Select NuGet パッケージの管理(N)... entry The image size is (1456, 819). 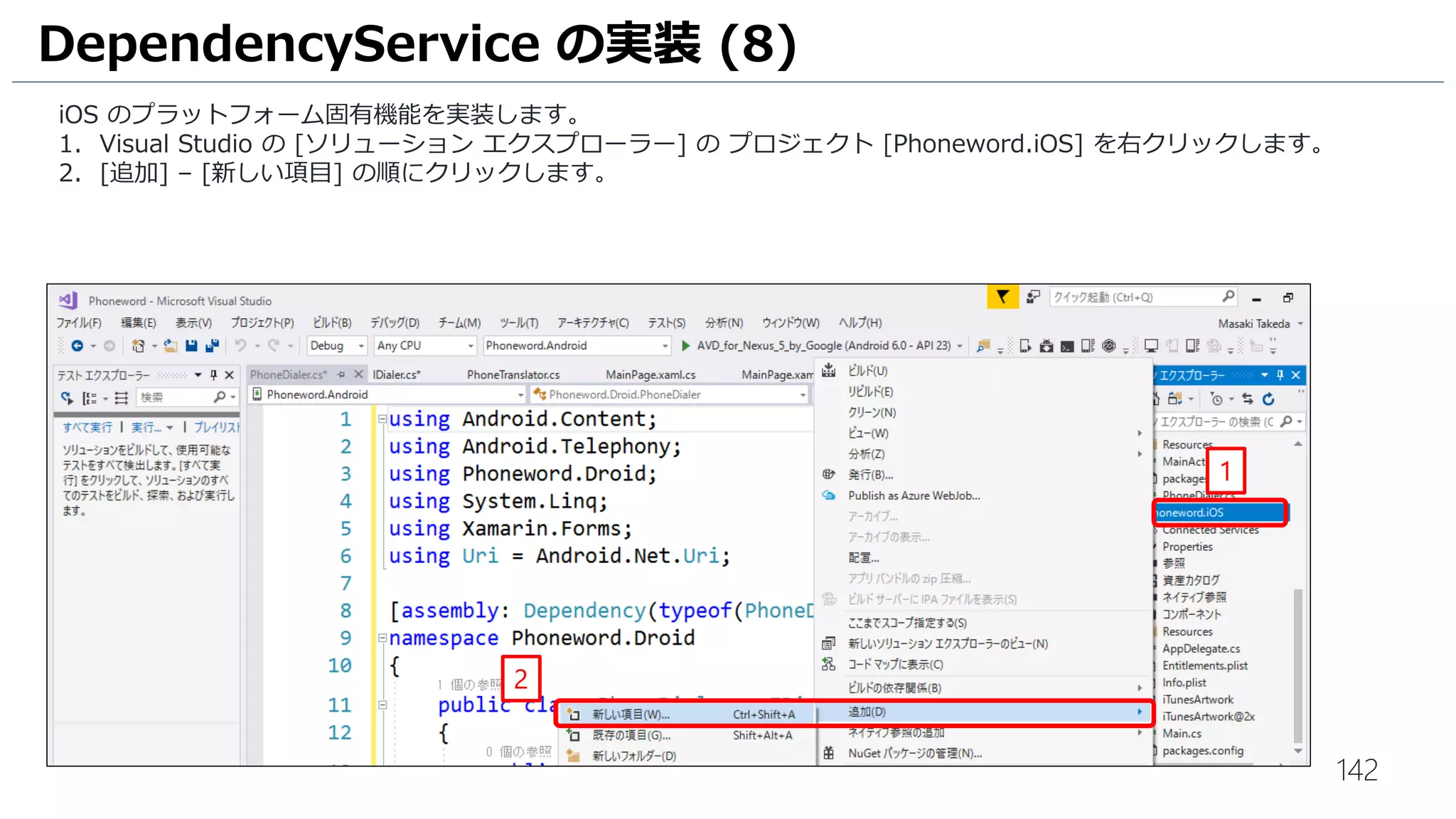[x=984, y=753]
